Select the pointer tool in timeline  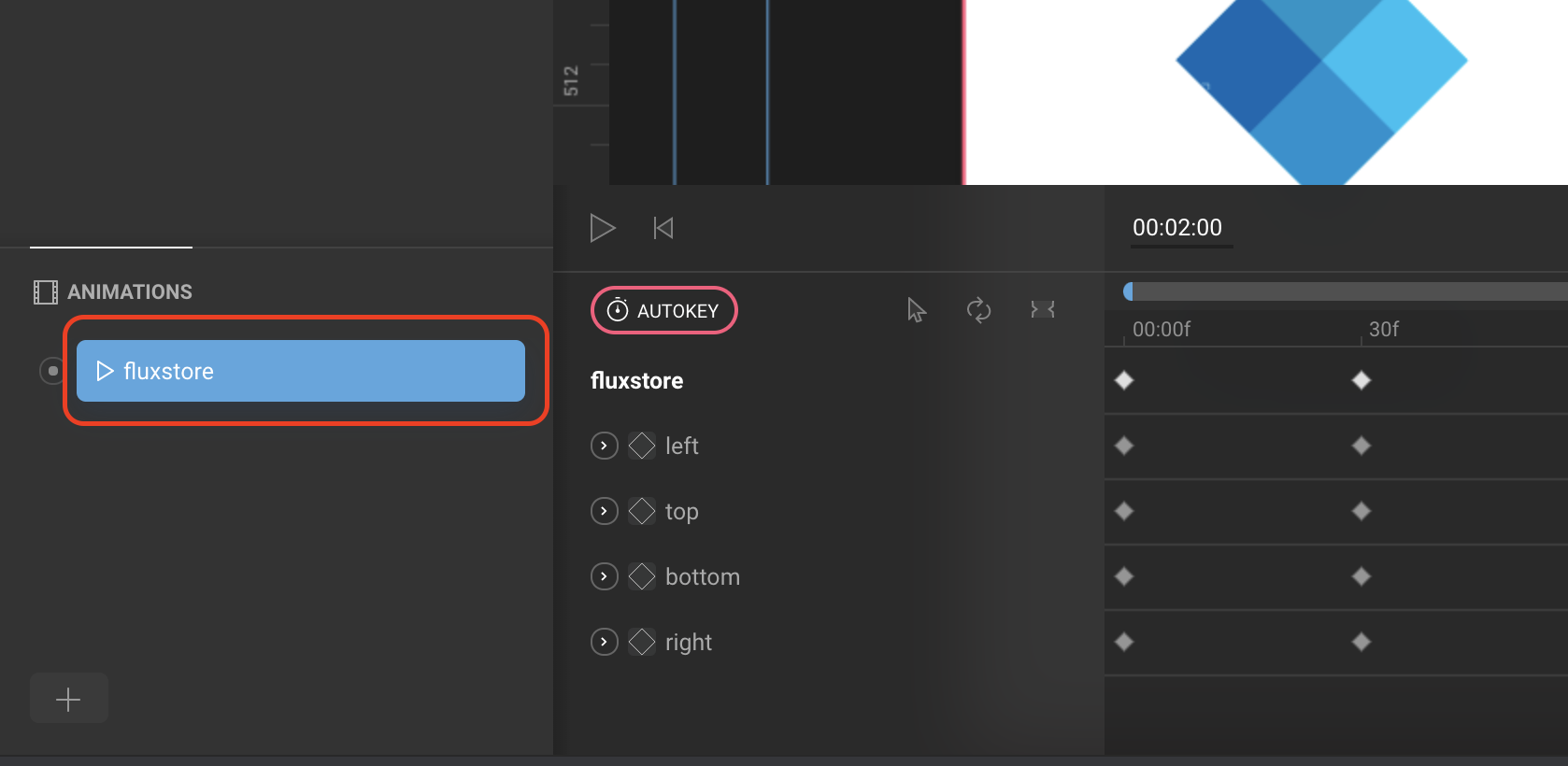916,310
